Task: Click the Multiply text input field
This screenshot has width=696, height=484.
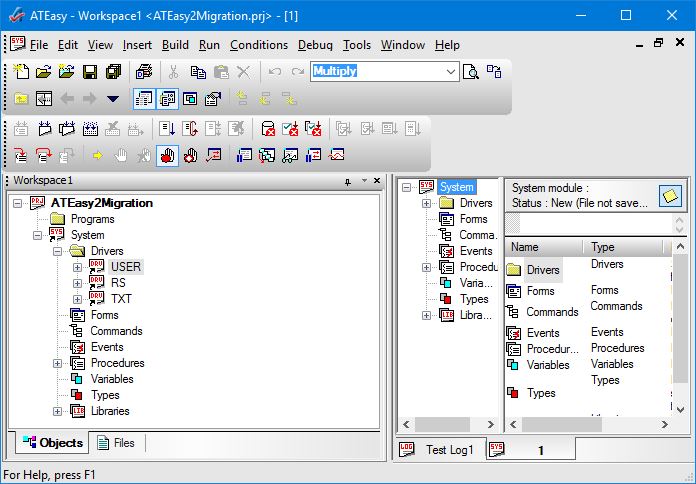Action: click(377, 71)
